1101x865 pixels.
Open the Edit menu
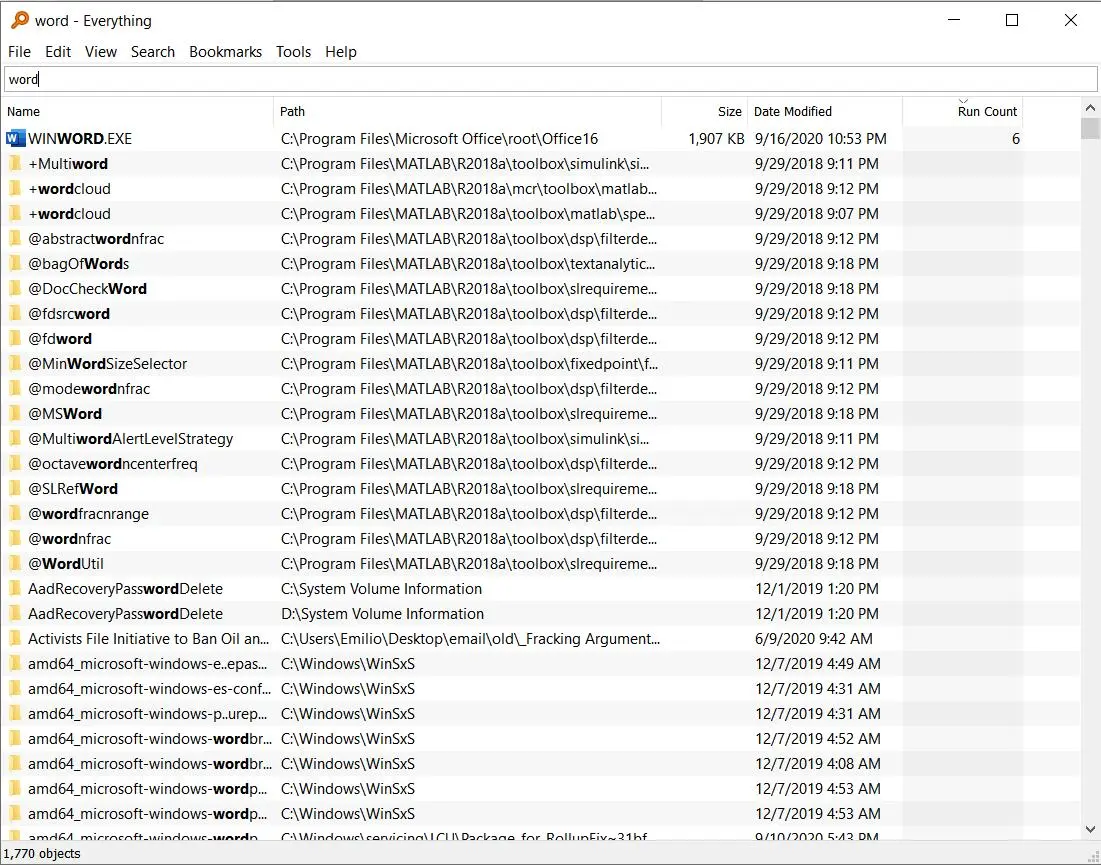pos(58,52)
